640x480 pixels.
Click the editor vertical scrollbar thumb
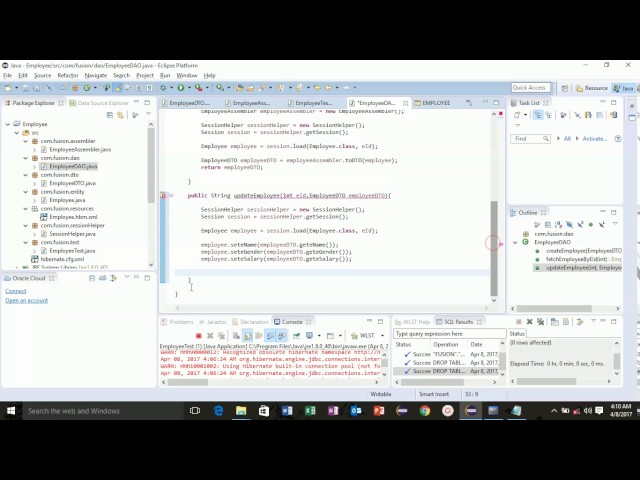click(x=494, y=248)
